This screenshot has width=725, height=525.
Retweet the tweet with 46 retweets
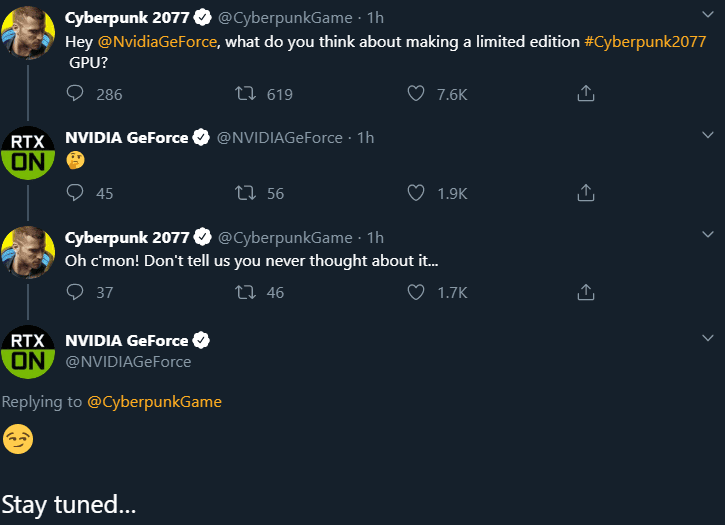(x=243, y=292)
